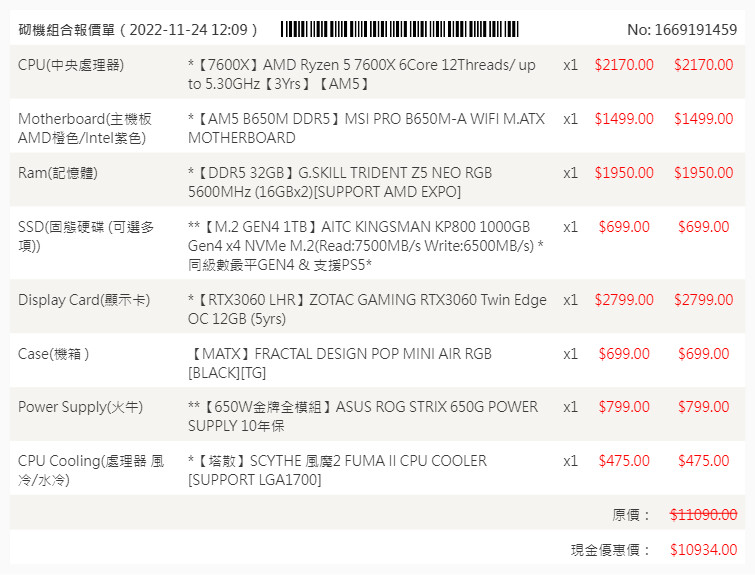Click the Motherboard category label
Image resolution: width=755 pixels, height=575 pixels.
85,128
